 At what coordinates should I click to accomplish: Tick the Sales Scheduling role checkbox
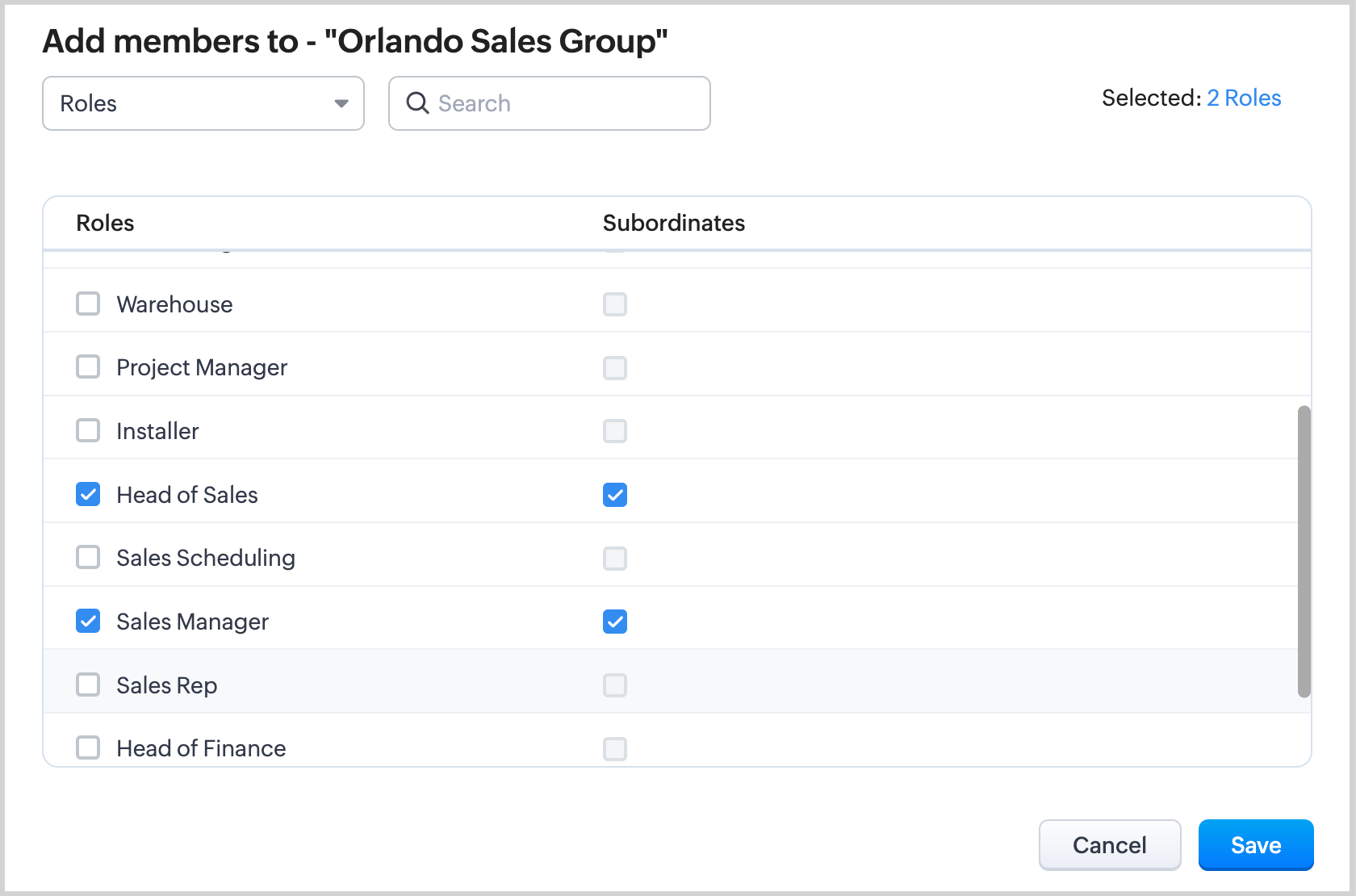(88, 558)
